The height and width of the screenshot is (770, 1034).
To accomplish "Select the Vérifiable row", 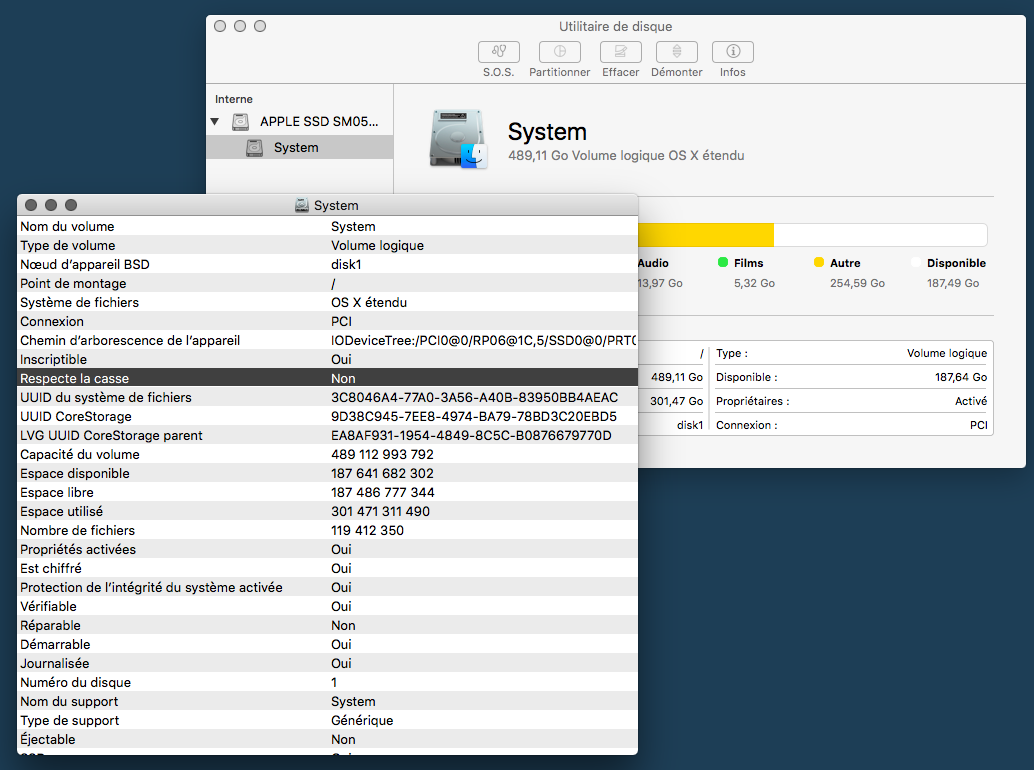I will tap(327, 606).
